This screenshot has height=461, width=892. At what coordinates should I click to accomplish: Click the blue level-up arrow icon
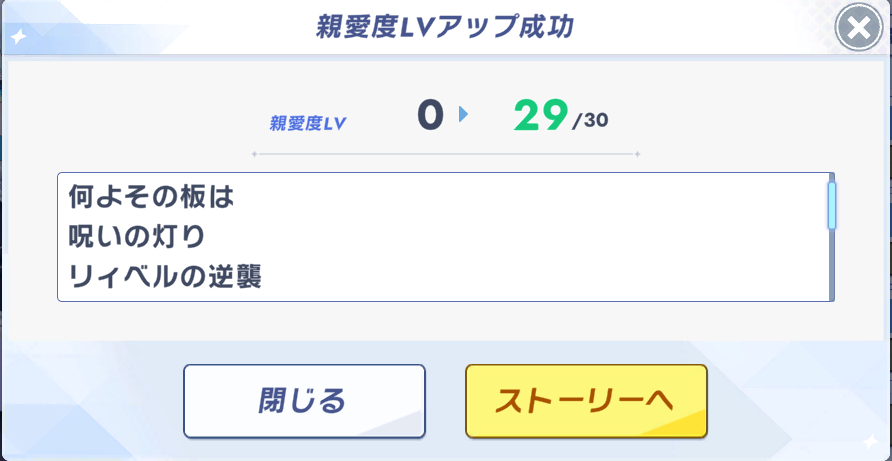tap(463, 115)
